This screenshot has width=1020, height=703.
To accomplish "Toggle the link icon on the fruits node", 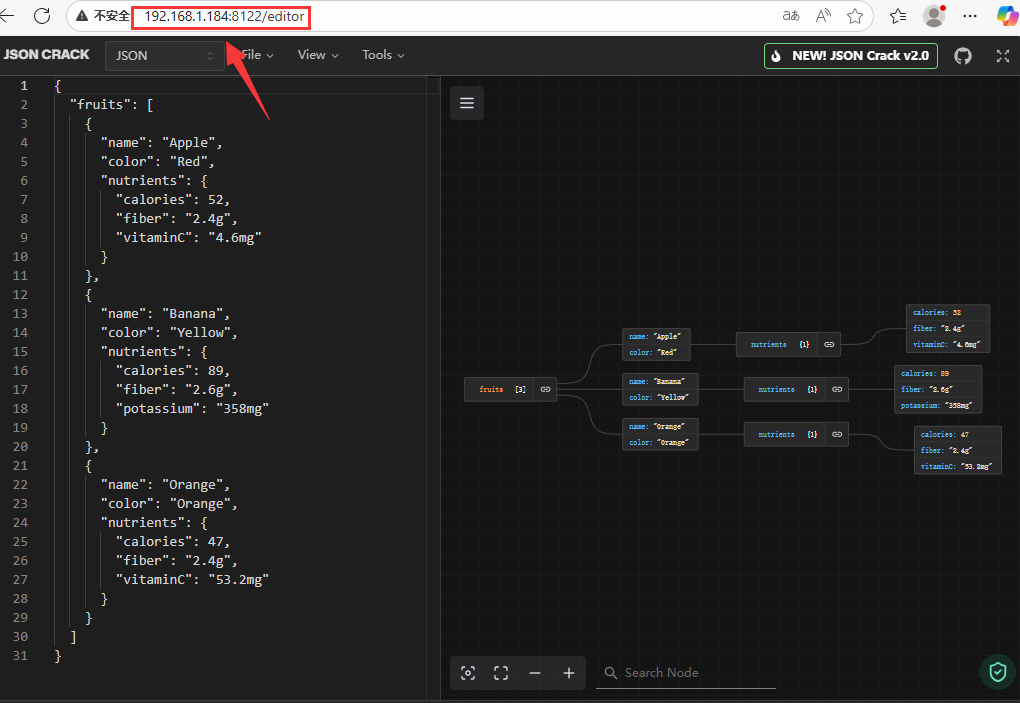I will tap(545, 390).
